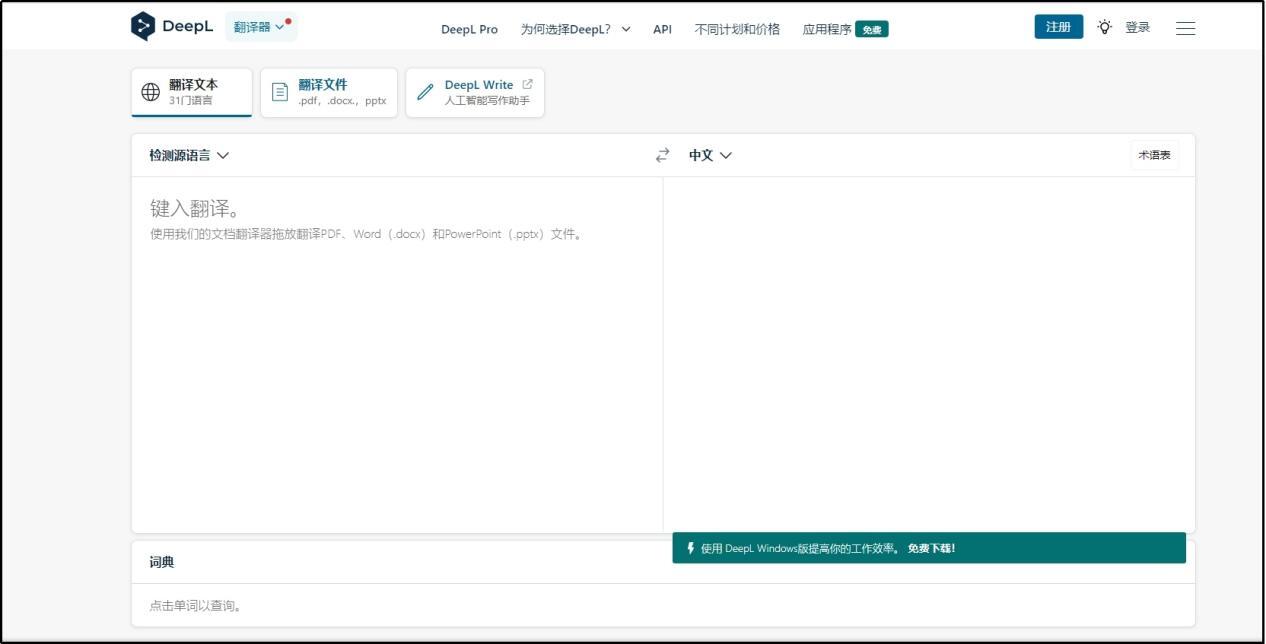
Task: Swap source and target languages
Action: point(662,155)
